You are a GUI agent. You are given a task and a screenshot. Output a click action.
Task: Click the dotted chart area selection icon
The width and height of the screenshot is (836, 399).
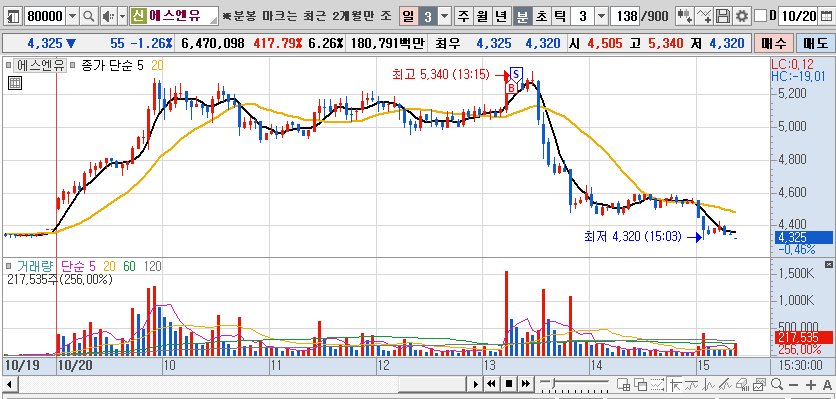658,384
